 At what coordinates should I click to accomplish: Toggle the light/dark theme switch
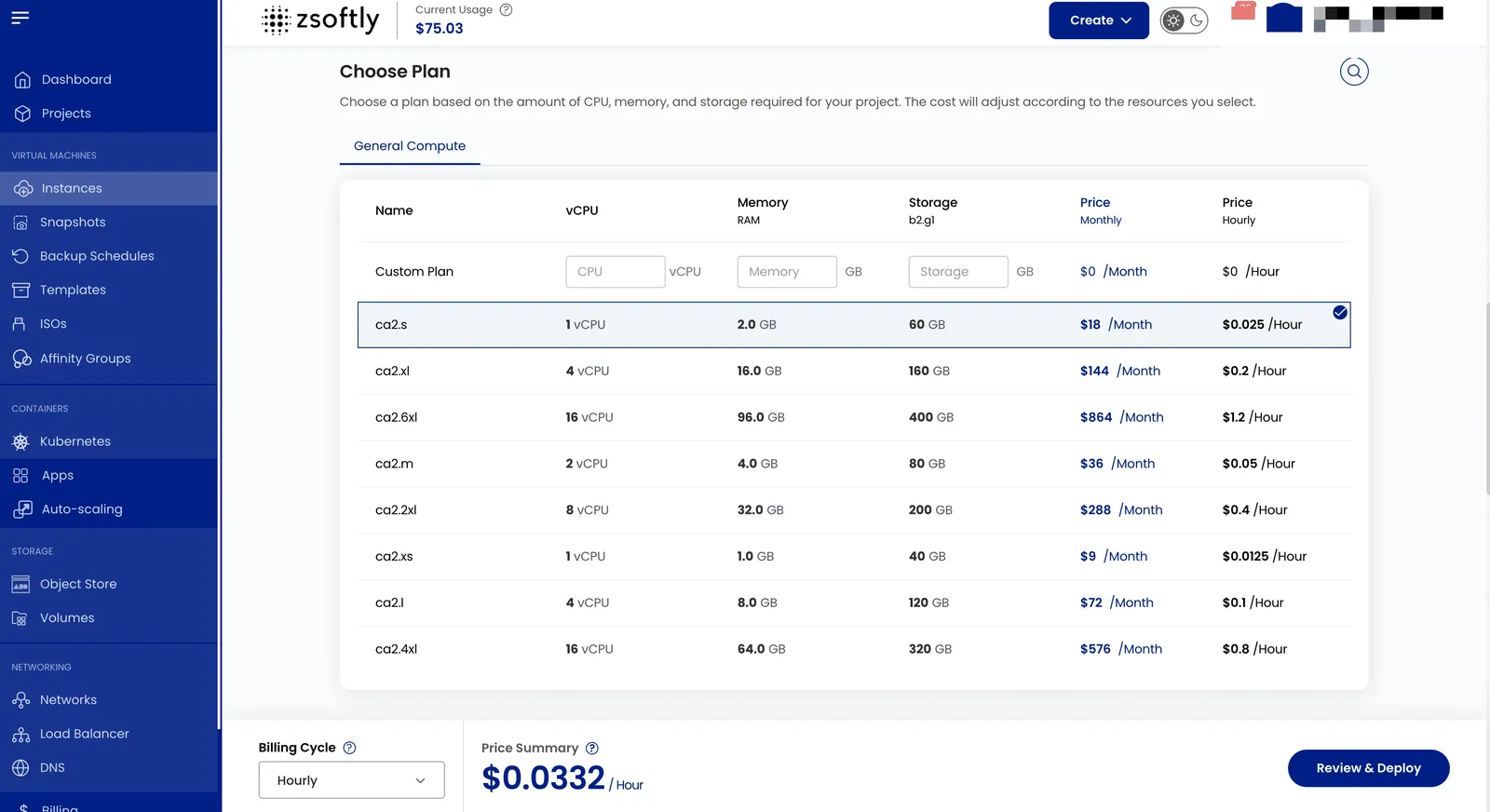(x=1185, y=20)
